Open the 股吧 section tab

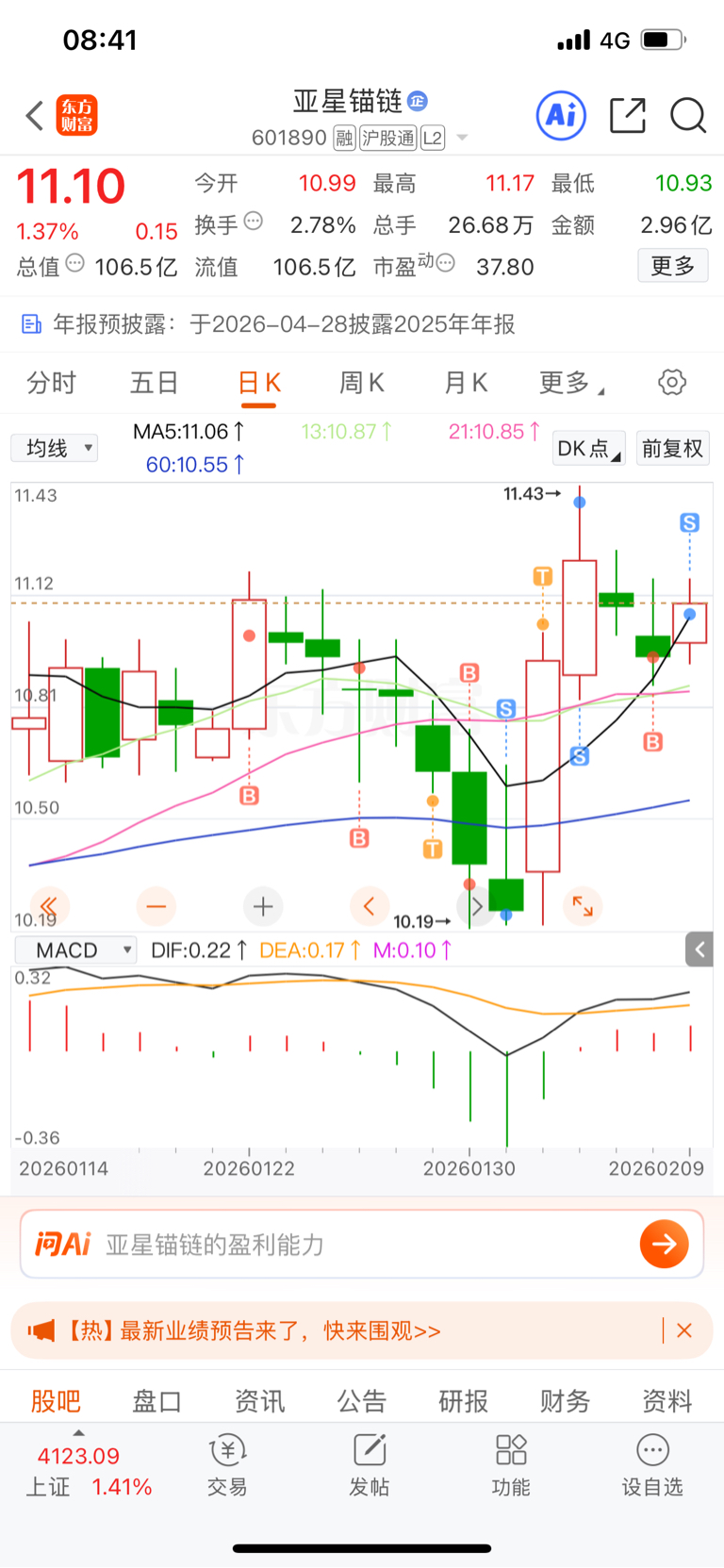click(56, 1400)
